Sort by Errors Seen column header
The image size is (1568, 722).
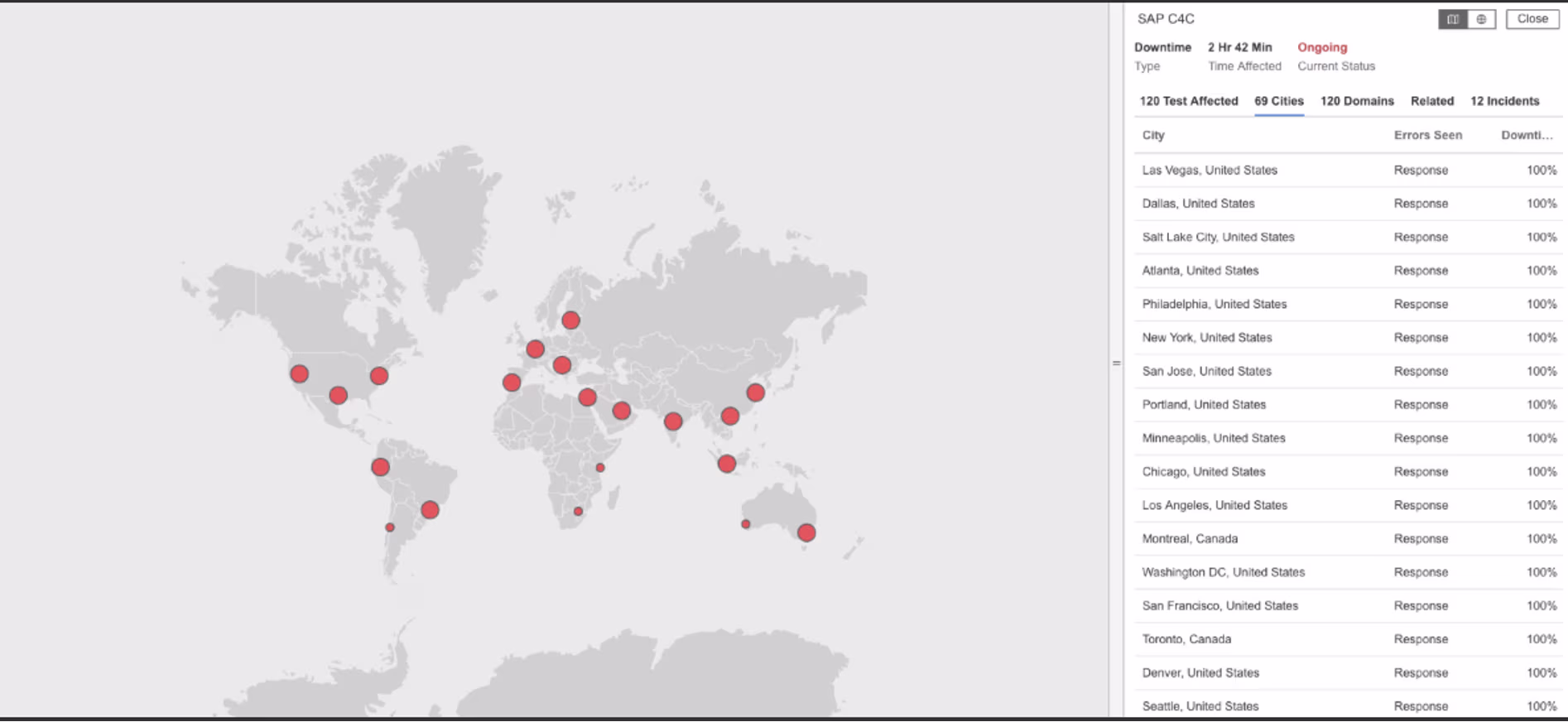coord(1427,135)
